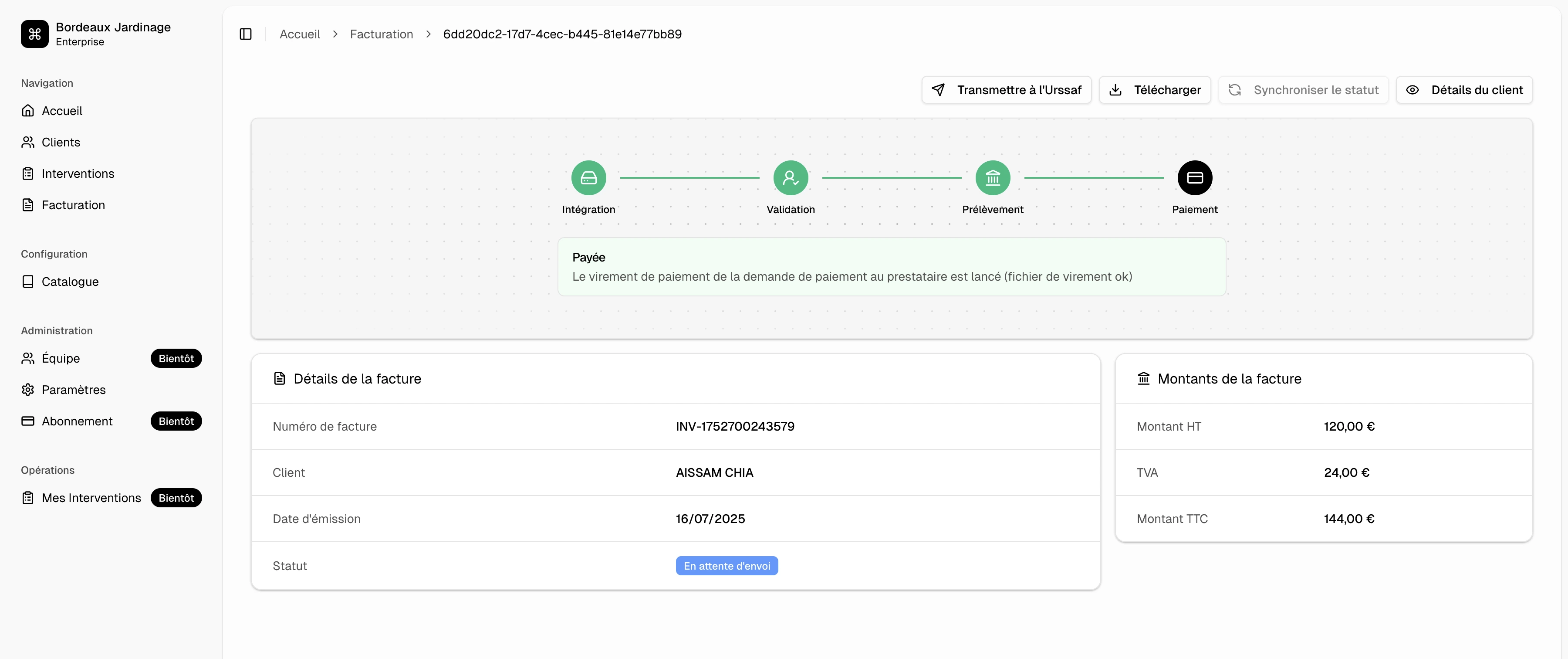The width and height of the screenshot is (1568, 659).
Task: Click Accueil in the breadcrumb trail
Action: 300,34
